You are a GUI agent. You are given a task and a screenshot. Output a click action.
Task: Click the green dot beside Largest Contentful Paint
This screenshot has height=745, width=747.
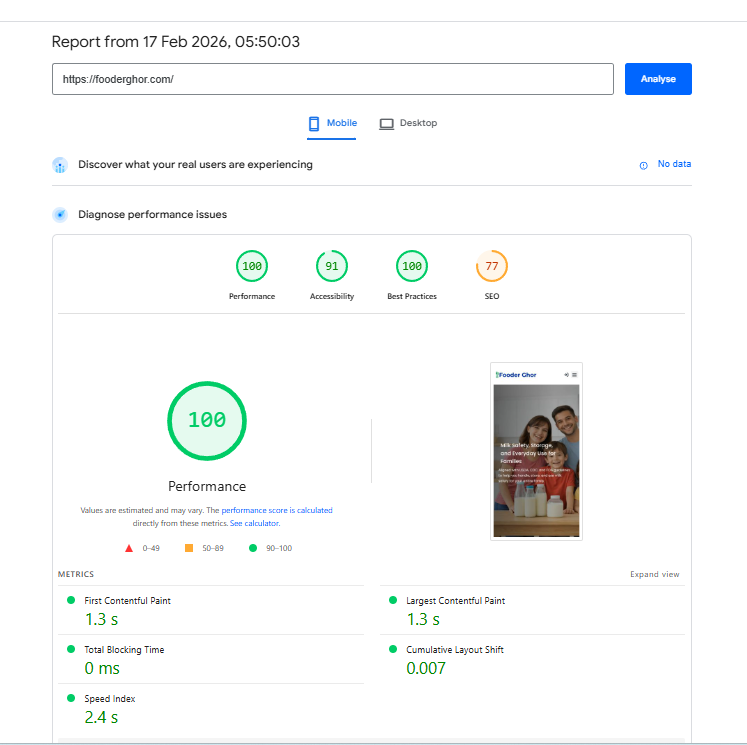click(x=393, y=600)
